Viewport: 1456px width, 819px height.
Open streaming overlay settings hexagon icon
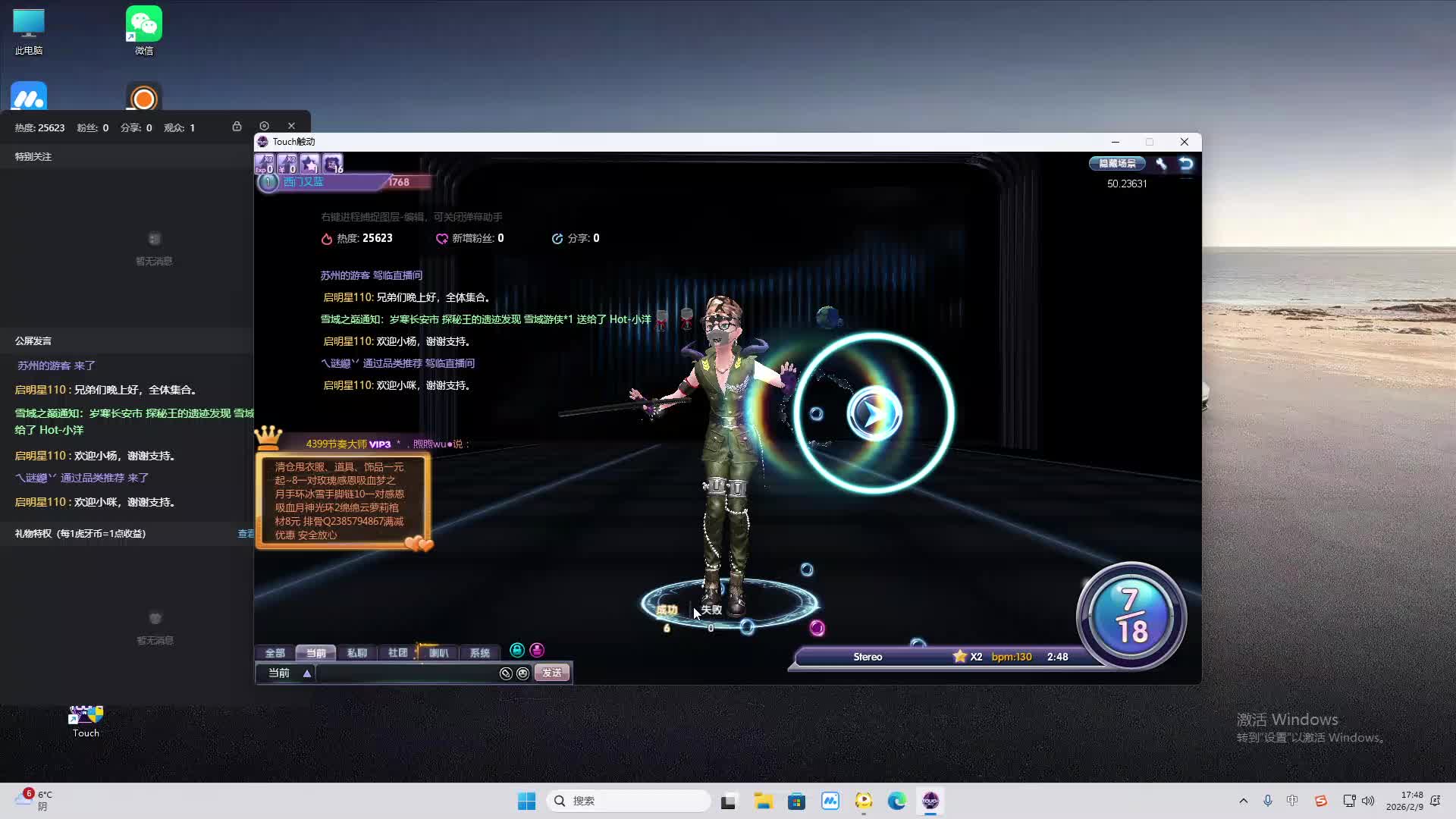[264, 126]
